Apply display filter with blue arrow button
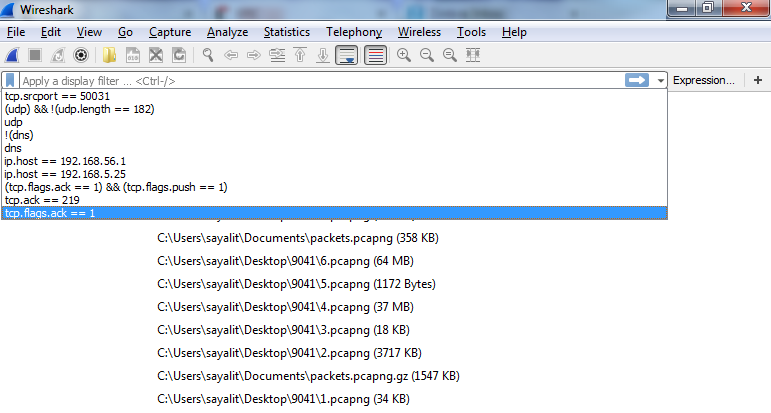 (637, 80)
